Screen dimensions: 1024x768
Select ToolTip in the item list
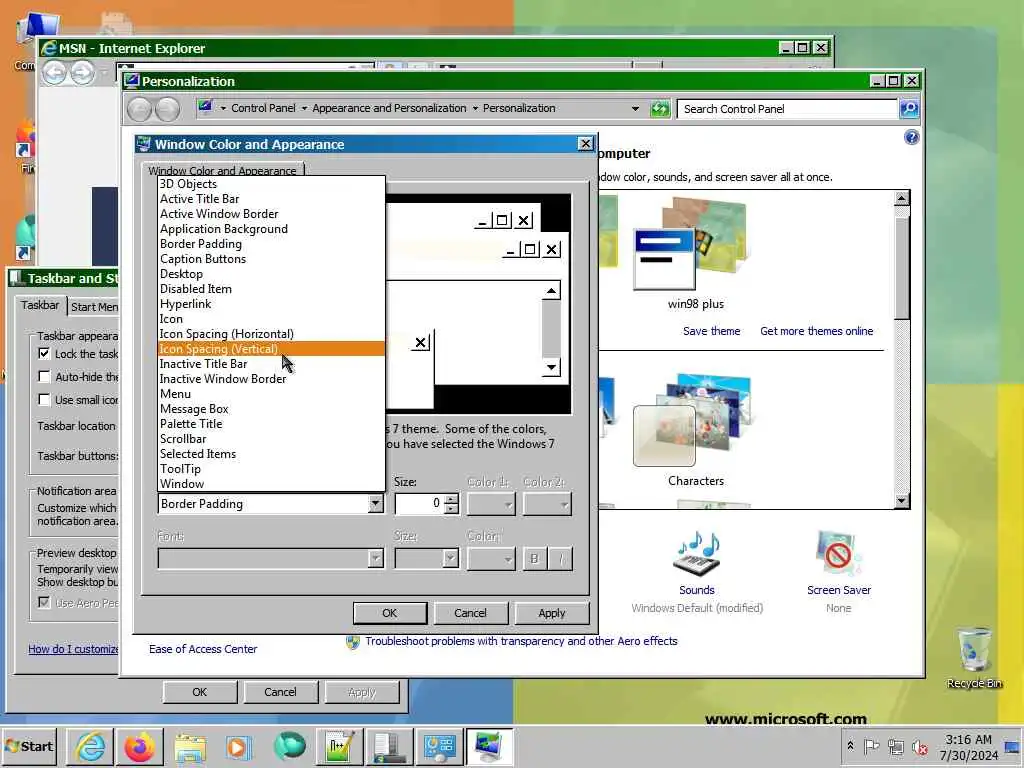point(271,469)
